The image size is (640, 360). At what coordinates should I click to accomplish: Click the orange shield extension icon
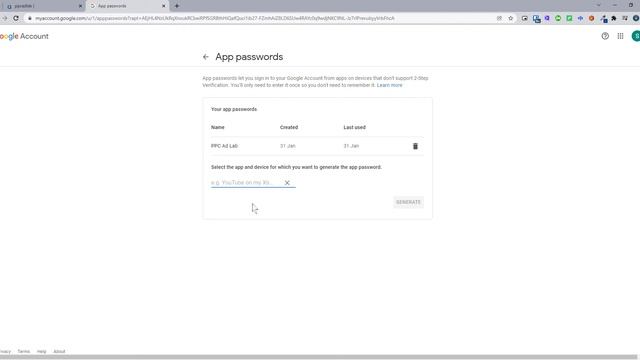tap(591, 18)
